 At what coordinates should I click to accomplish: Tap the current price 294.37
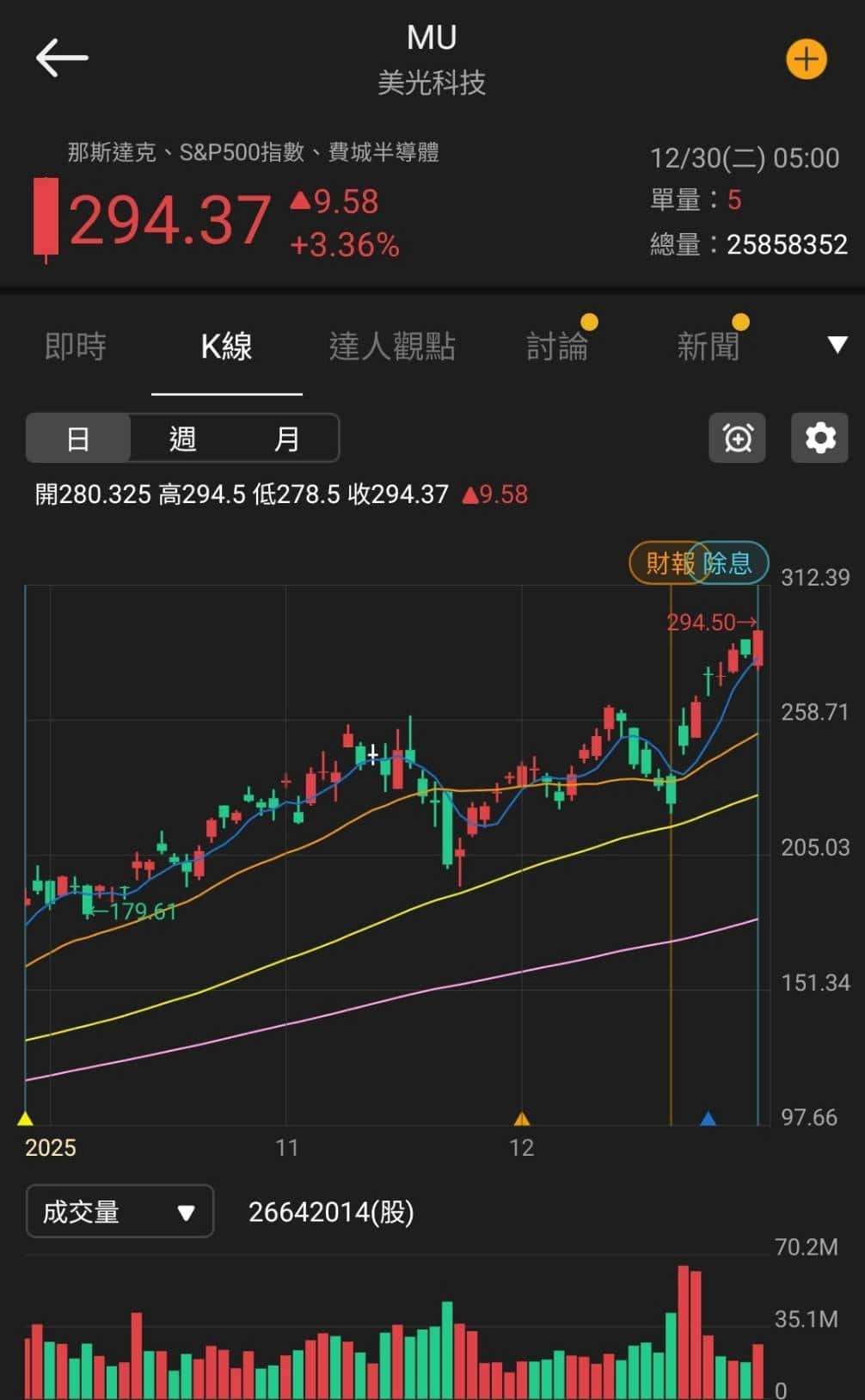169,220
